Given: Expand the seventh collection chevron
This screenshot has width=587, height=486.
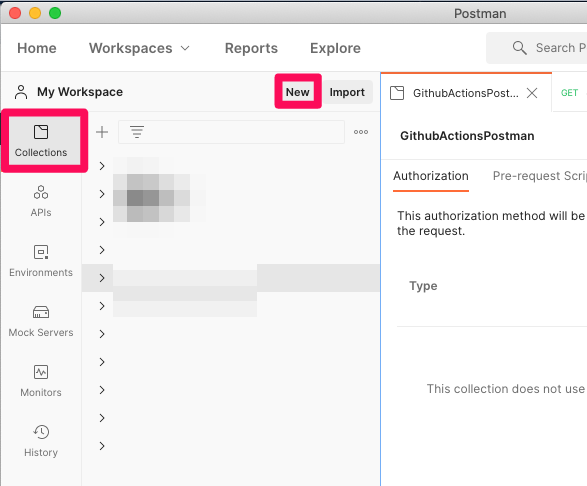Looking at the screenshot, I should point(102,334).
